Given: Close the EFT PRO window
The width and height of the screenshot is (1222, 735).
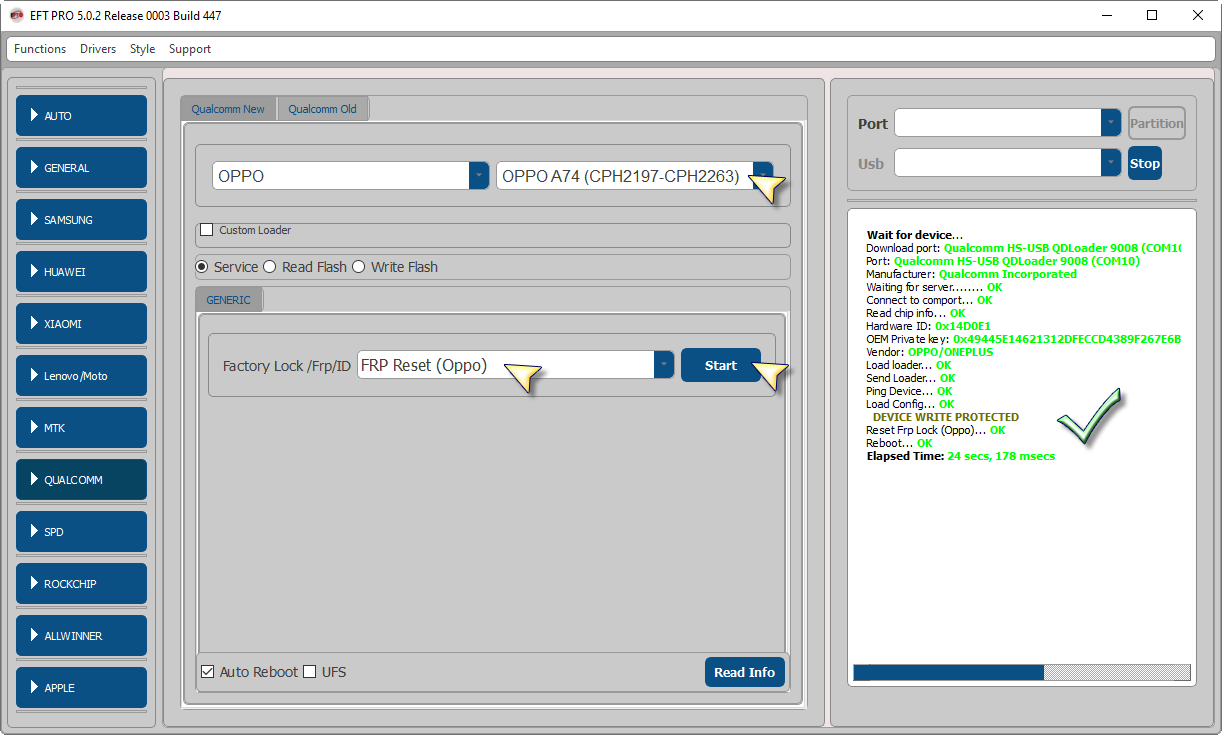Looking at the screenshot, I should [1198, 15].
